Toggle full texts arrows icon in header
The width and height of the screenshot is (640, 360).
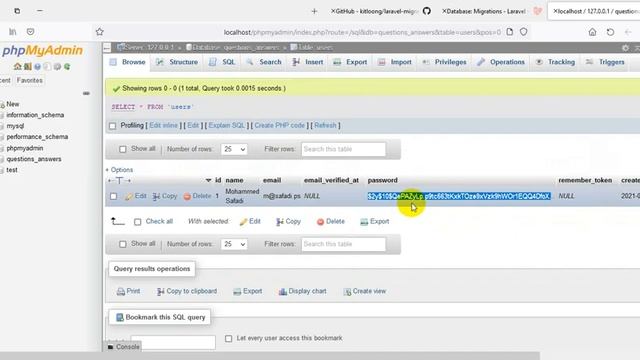(x=119, y=180)
